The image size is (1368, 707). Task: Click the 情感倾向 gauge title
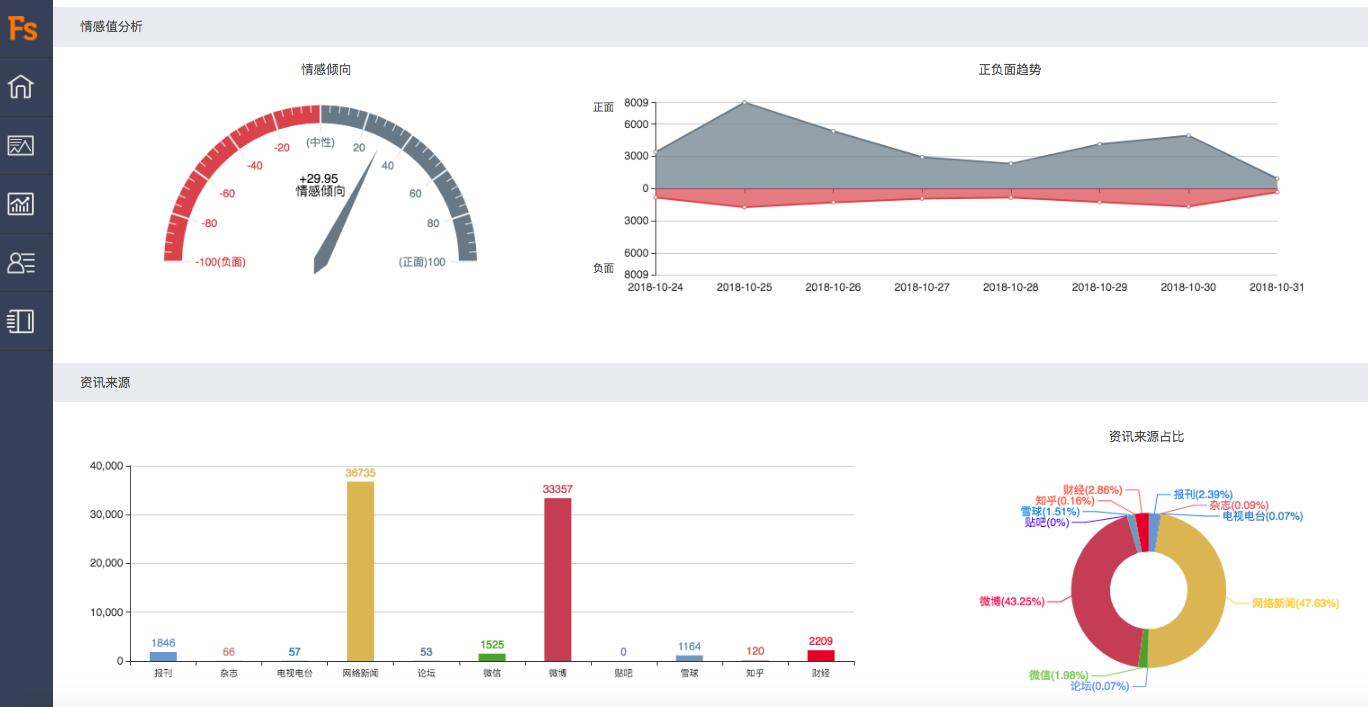pyautogui.click(x=326, y=70)
